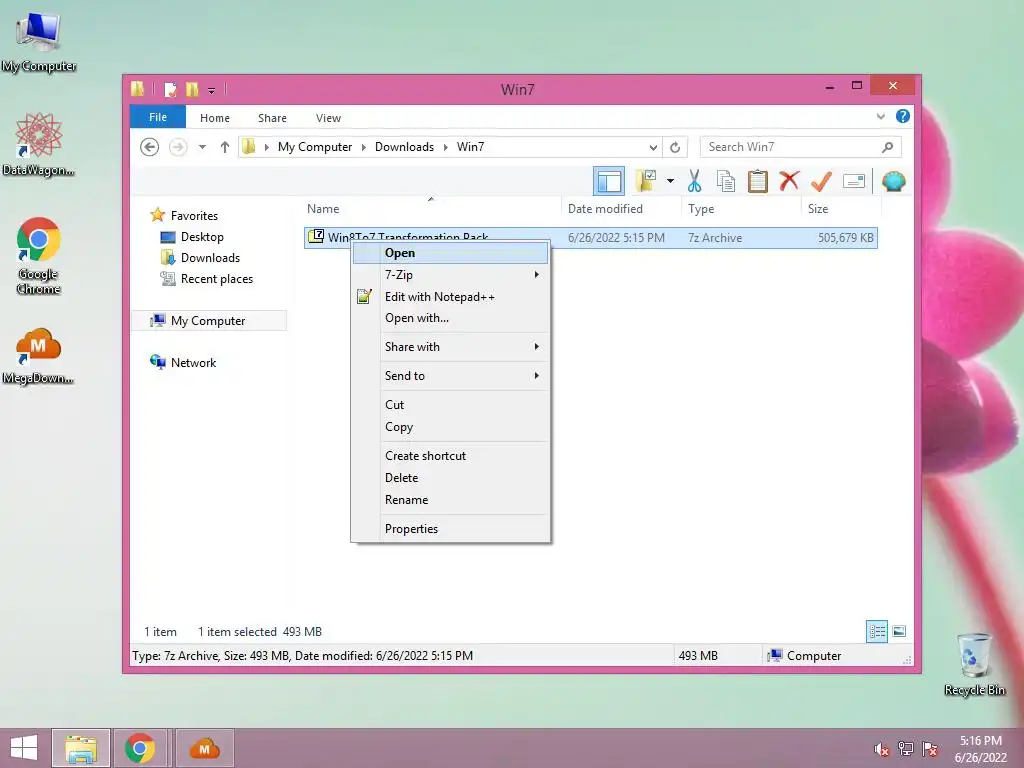Click the clipboard Paste toolbar icon
Image resolution: width=1024 pixels, height=768 pixels.
coord(758,181)
